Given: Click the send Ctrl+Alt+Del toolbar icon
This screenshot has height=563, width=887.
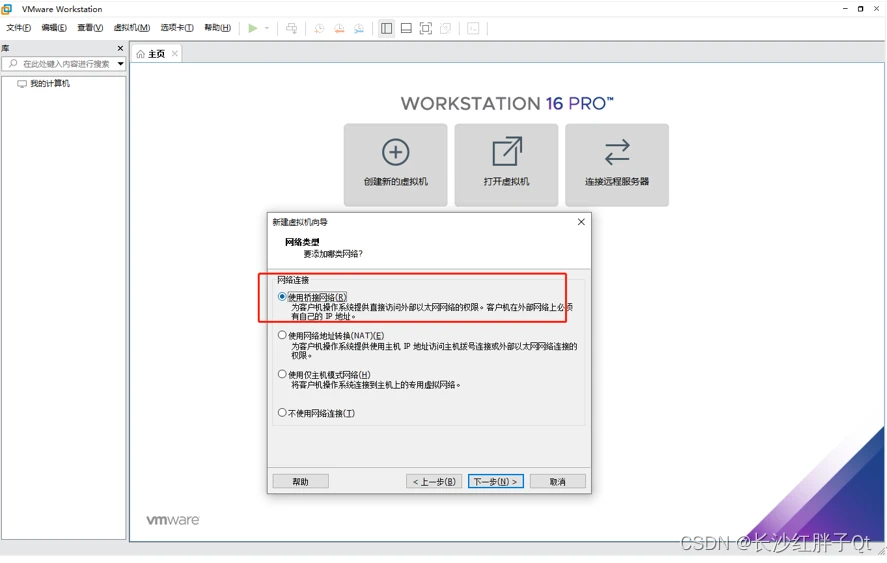Looking at the screenshot, I should pos(291,28).
